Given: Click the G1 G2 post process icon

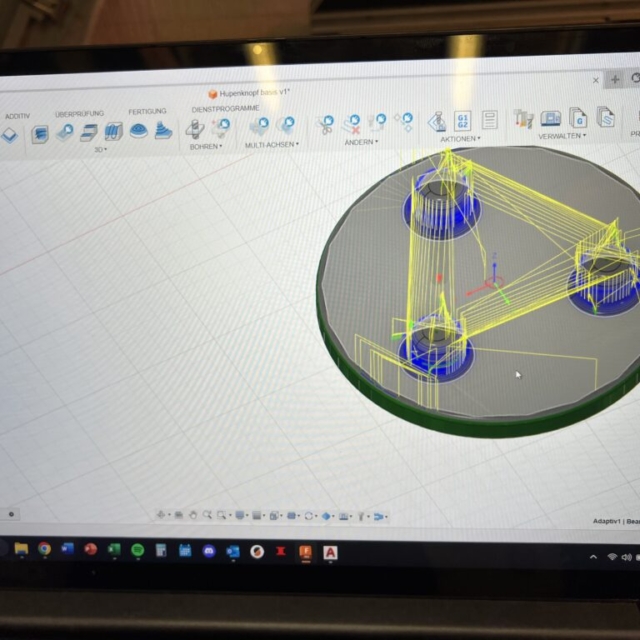Looking at the screenshot, I should (463, 121).
